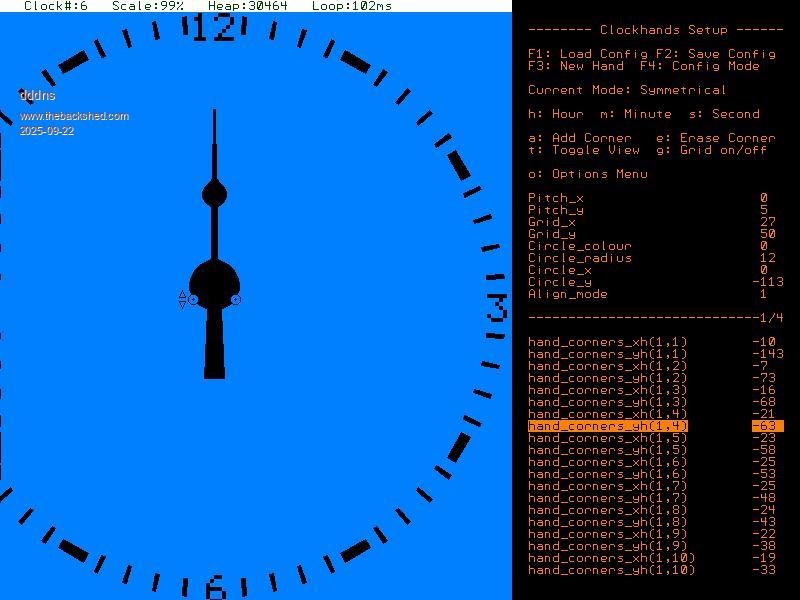Select the 'h: Hour' hand option
This screenshot has height=600, width=800.
click(556, 114)
